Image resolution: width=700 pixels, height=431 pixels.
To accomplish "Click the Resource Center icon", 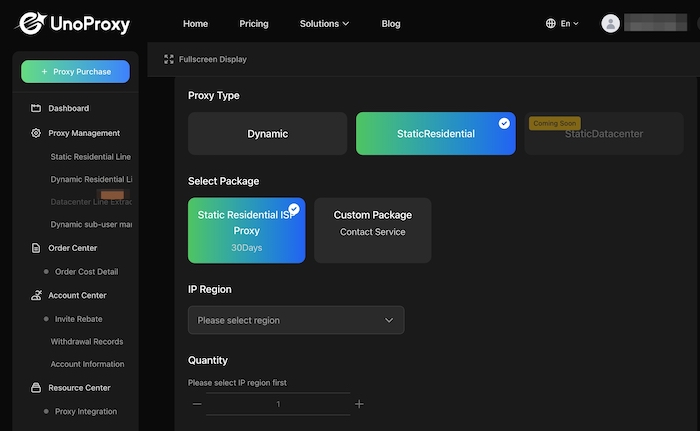I will coord(36,388).
